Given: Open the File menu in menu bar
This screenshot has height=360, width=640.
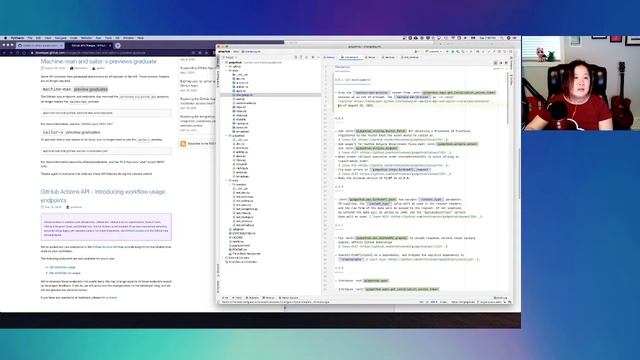Looking at the screenshot, I should click(x=30, y=38).
